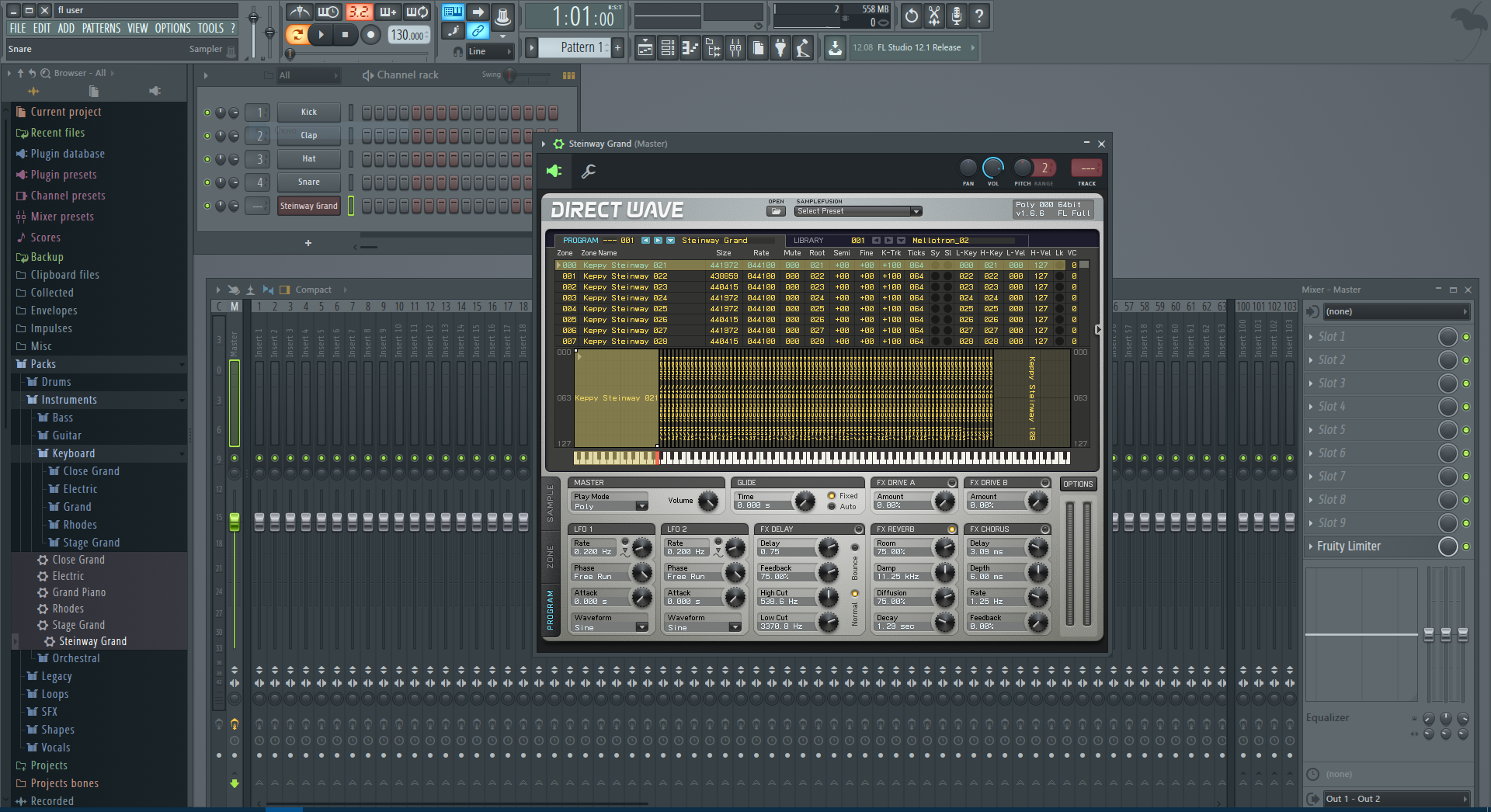The height and width of the screenshot is (812, 1491).
Task: Click the channel rack step graph icon
Action: (x=568, y=75)
